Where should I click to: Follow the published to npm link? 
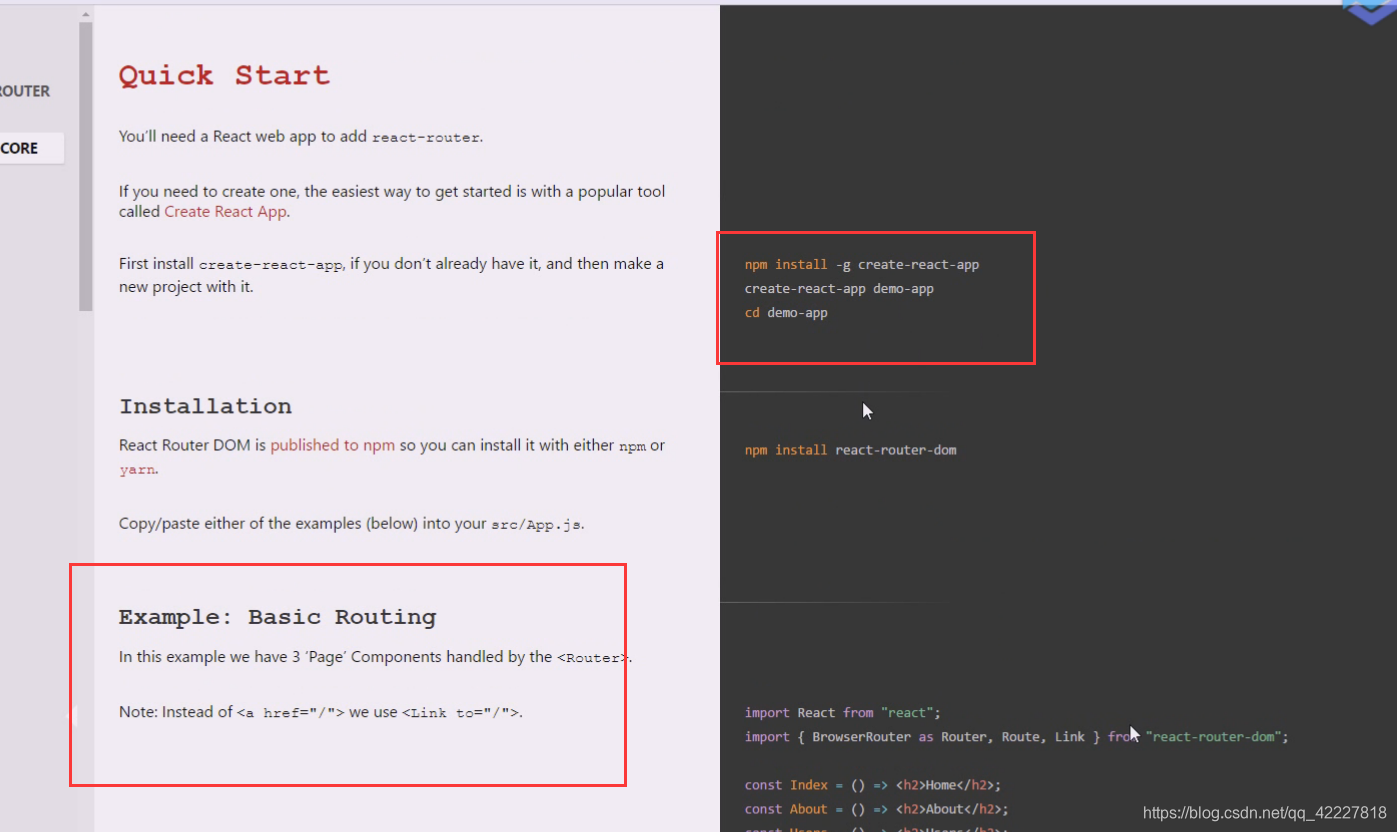pos(332,445)
